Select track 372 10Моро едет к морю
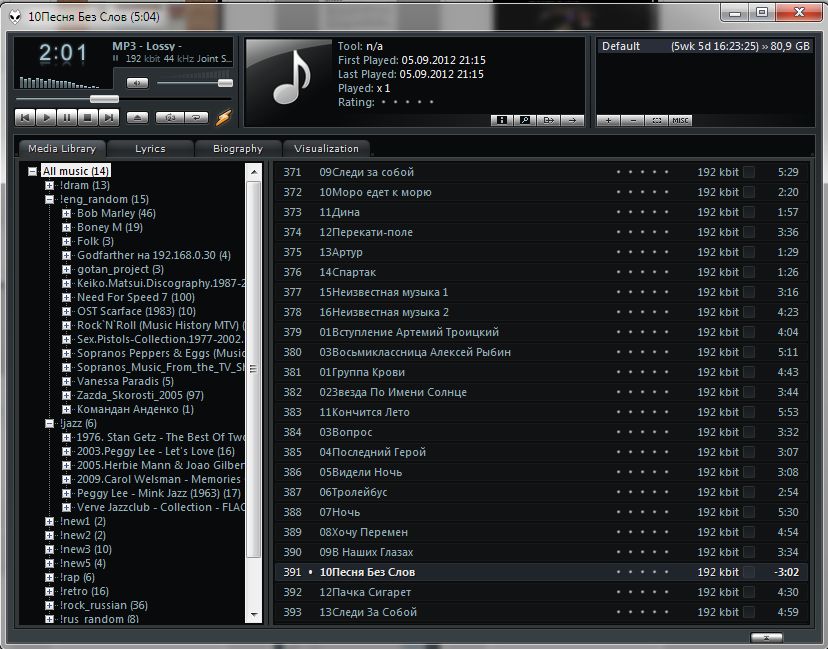 click(x=541, y=192)
